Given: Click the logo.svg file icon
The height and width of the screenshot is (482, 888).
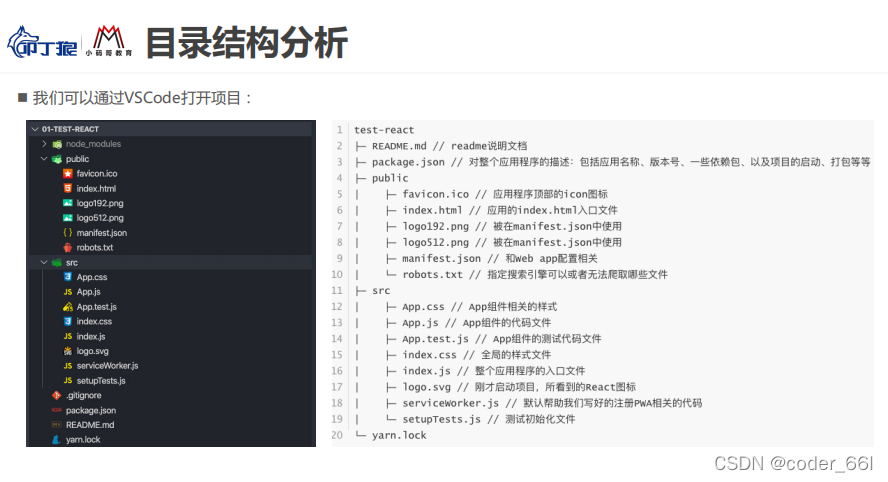Looking at the screenshot, I should click(x=68, y=351).
